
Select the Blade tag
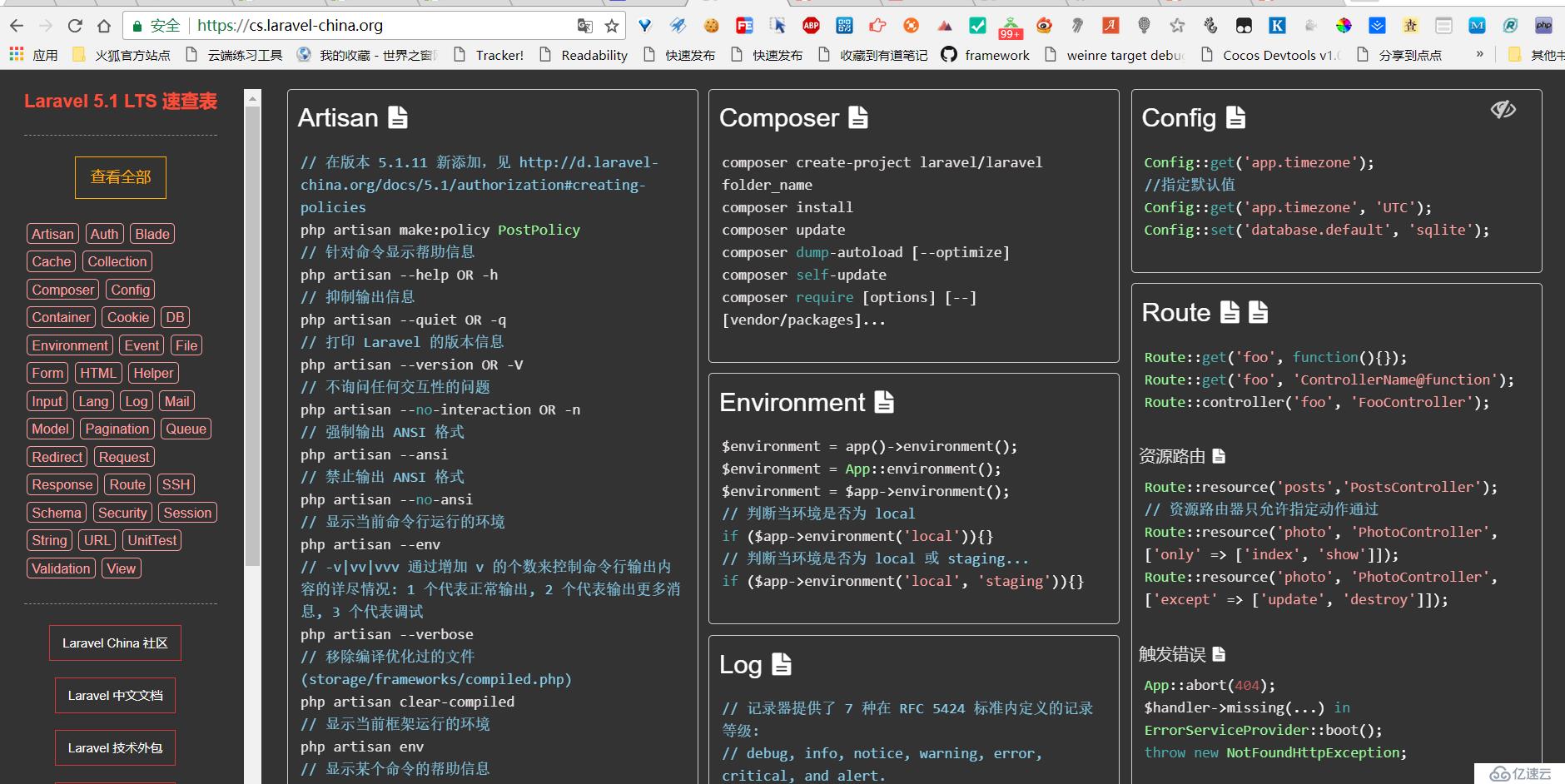pyautogui.click(x=152, y=234)
